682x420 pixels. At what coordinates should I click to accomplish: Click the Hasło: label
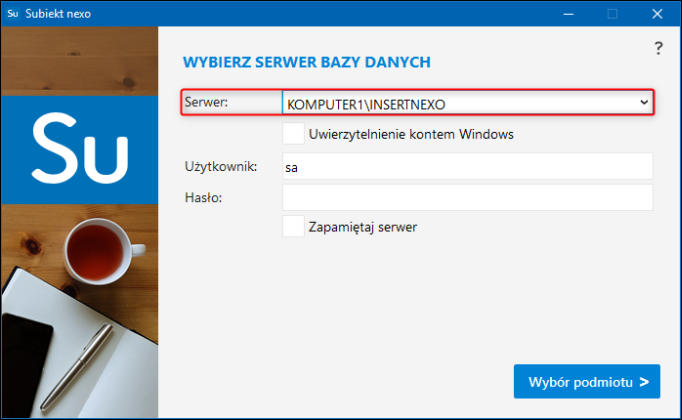tap(204, 198)
